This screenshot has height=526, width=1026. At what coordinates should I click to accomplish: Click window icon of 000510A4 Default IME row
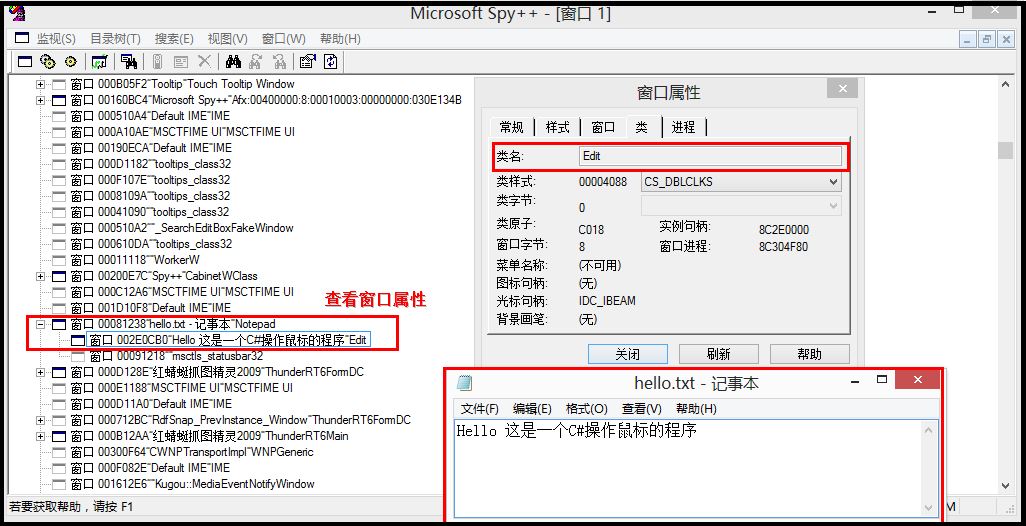pos(59,116)
